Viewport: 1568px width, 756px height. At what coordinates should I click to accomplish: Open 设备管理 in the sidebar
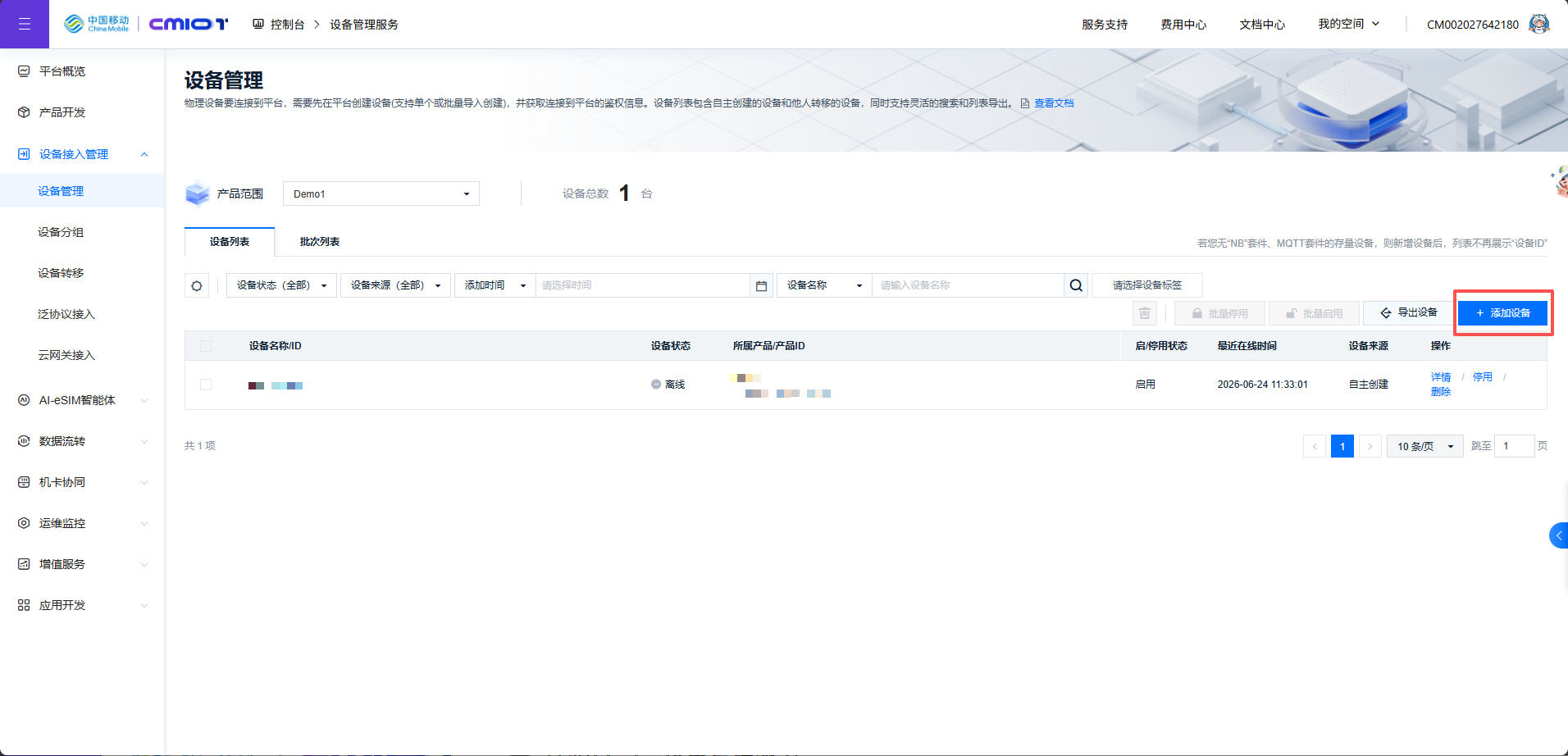82,191
